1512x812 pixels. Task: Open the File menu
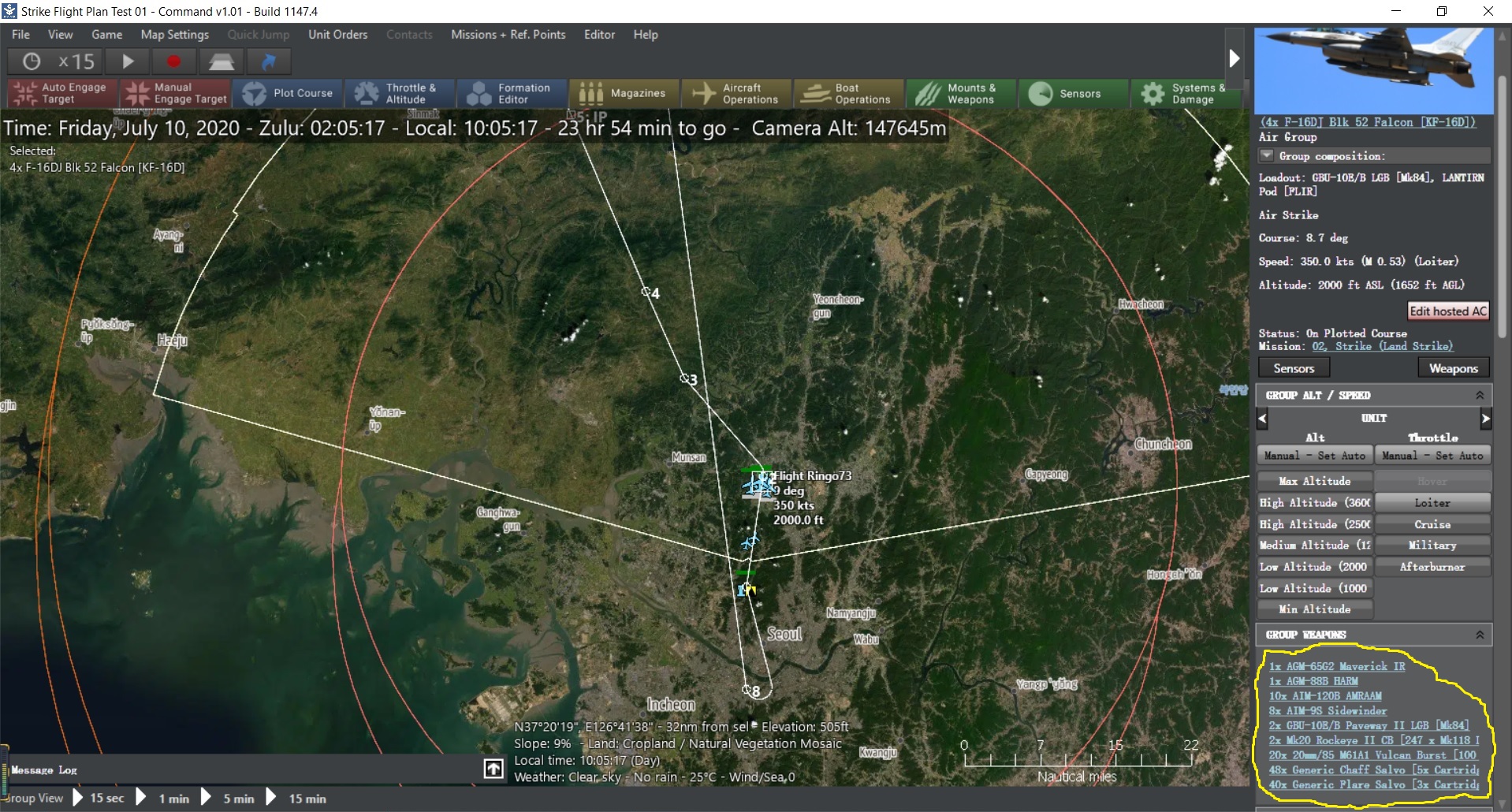click(x=21, y=35)
